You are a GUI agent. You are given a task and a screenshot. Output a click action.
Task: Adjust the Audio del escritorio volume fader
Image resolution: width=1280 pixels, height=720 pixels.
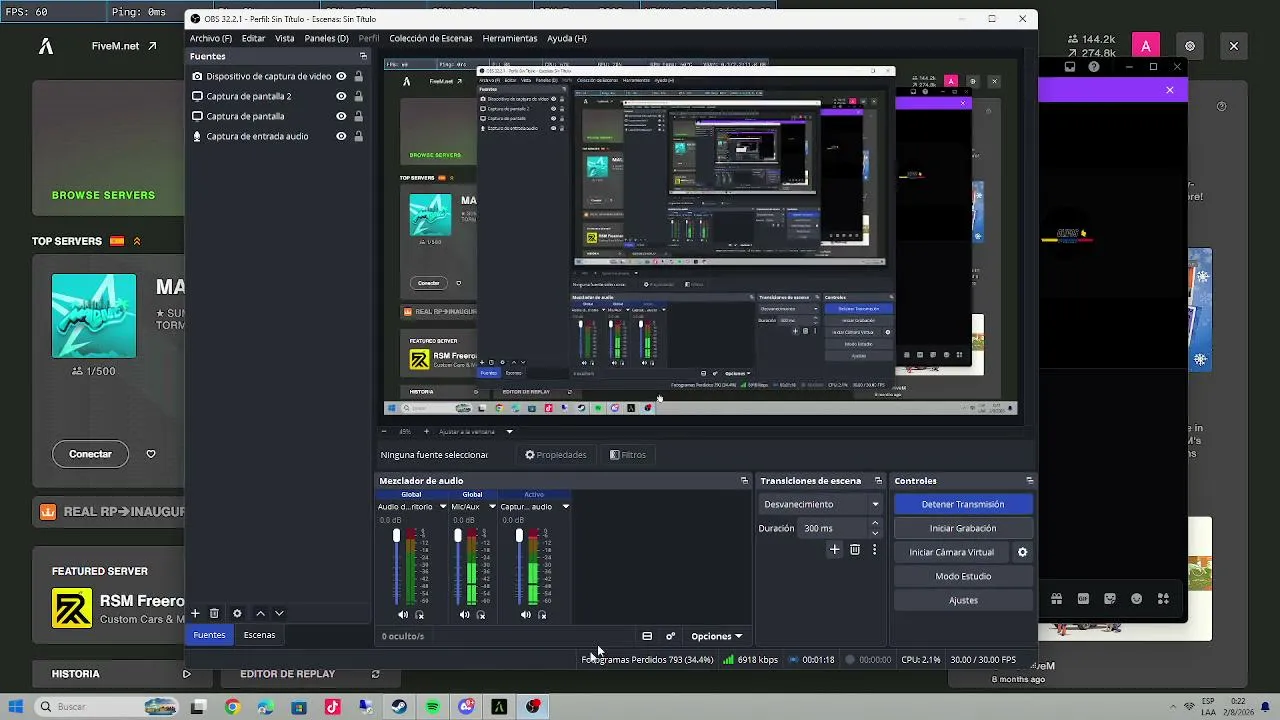tap(397, 537)
